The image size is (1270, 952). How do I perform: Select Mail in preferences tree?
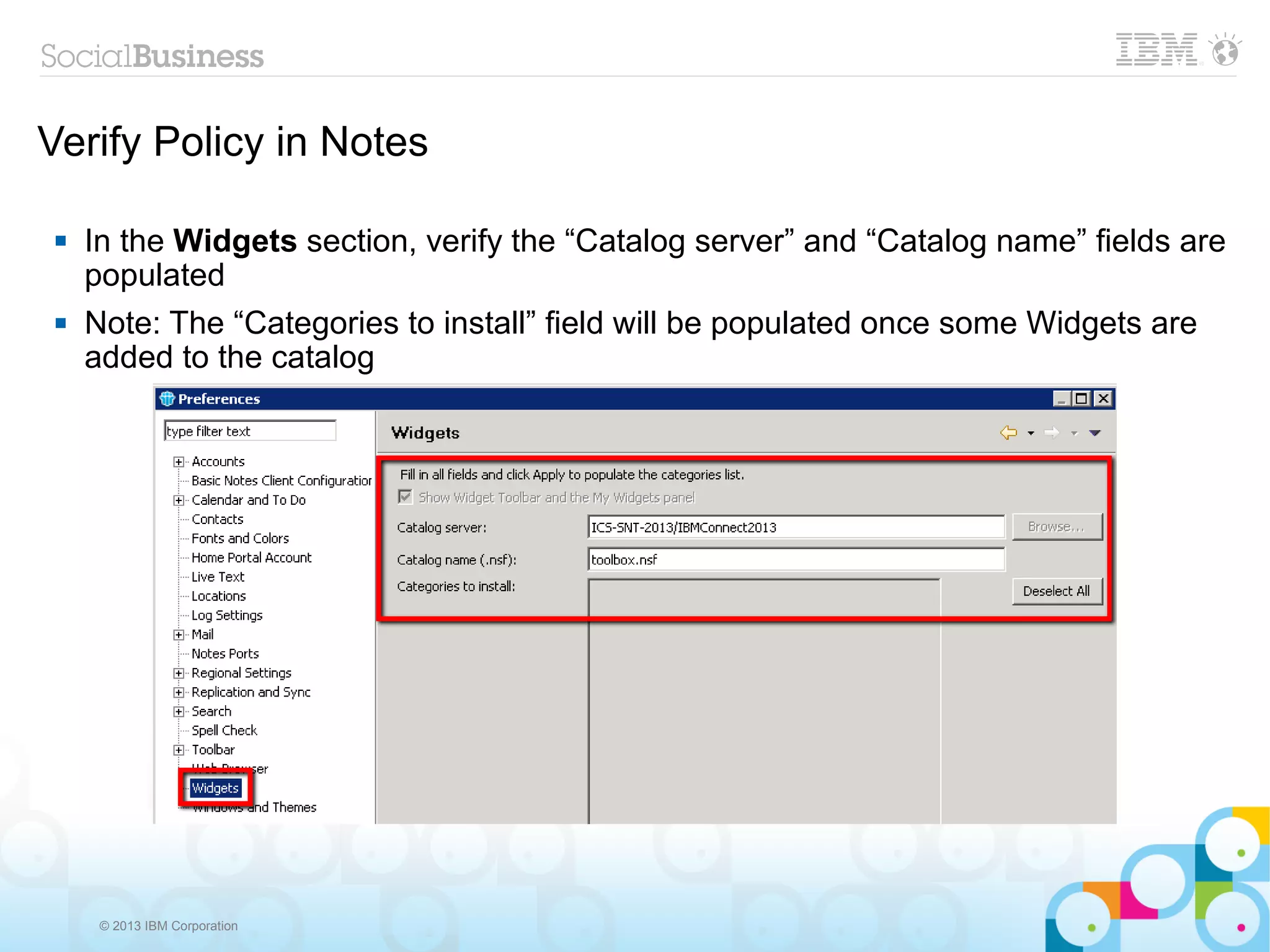click(x=203, y=634)
